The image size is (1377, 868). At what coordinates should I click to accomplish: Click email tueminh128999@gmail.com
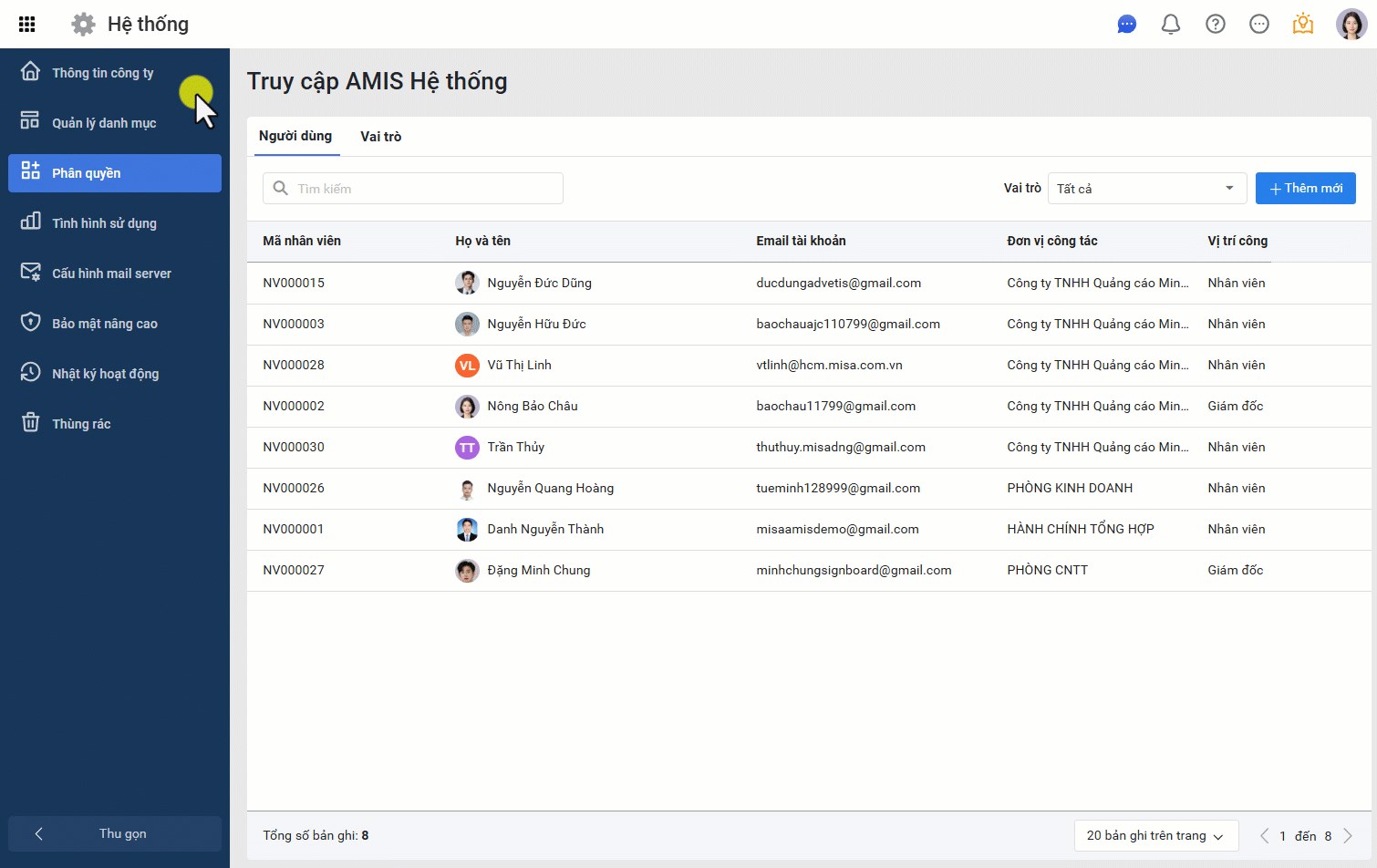pos(838,488)
